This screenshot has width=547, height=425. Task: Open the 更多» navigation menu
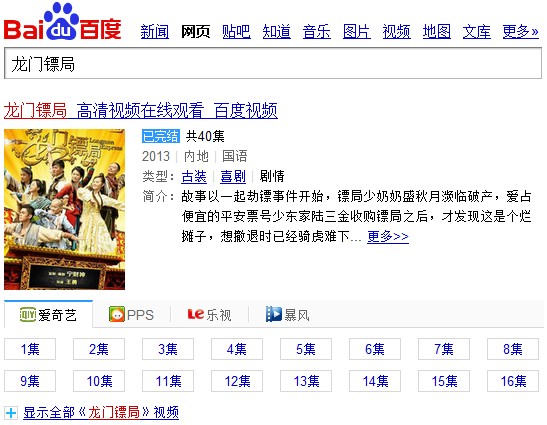(520, 31)
